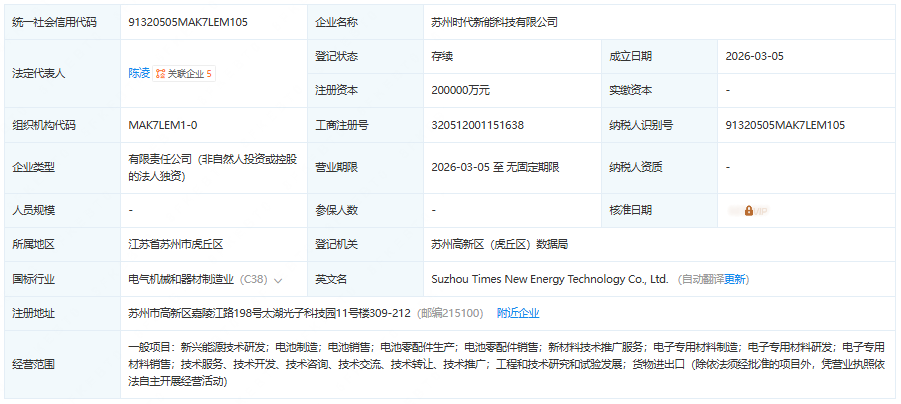Click the 关联企业 5 badge text
The width and height of the screenshot is (901, 404).
189,73
